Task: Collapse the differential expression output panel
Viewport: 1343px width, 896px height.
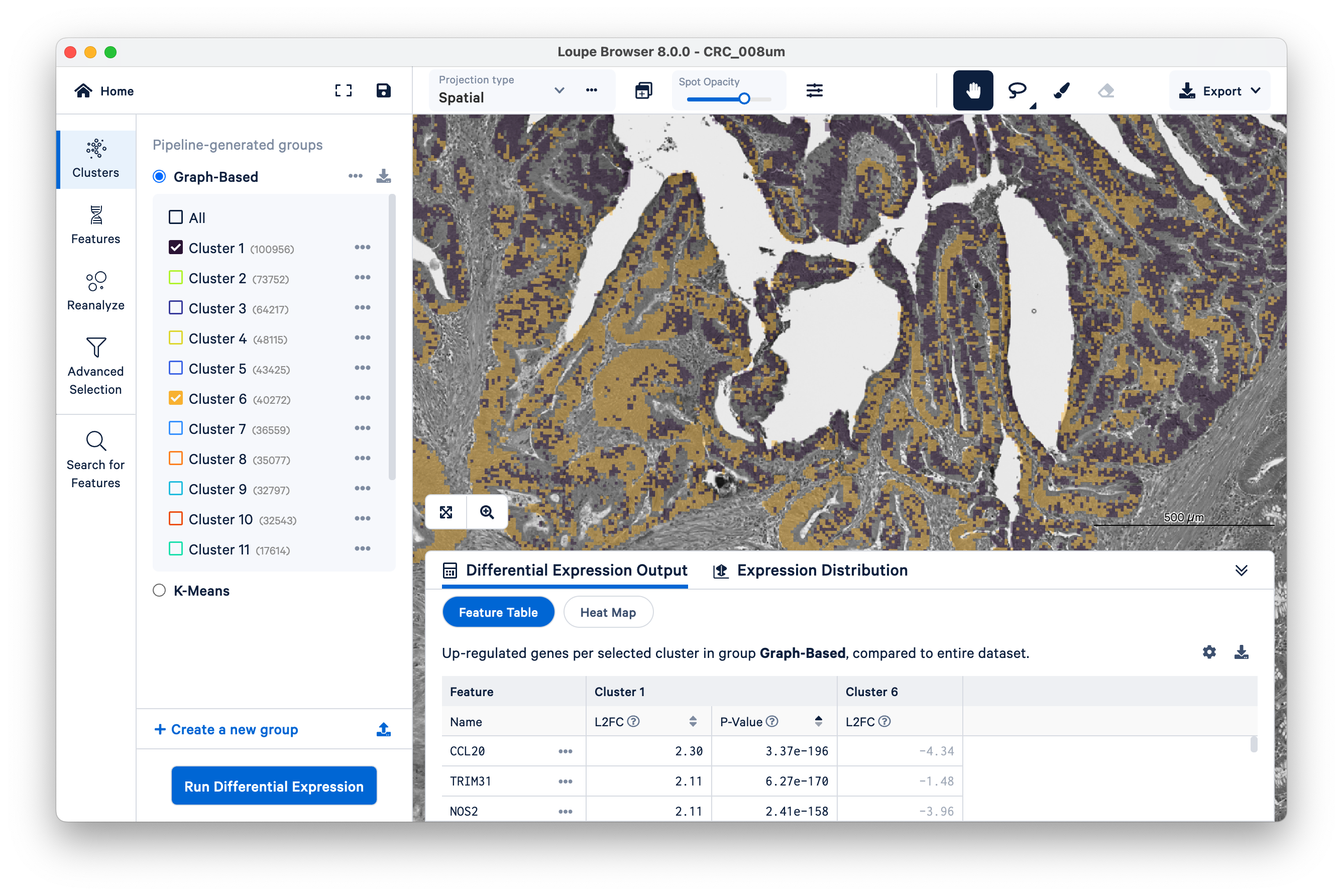Action: (1241, 570)
